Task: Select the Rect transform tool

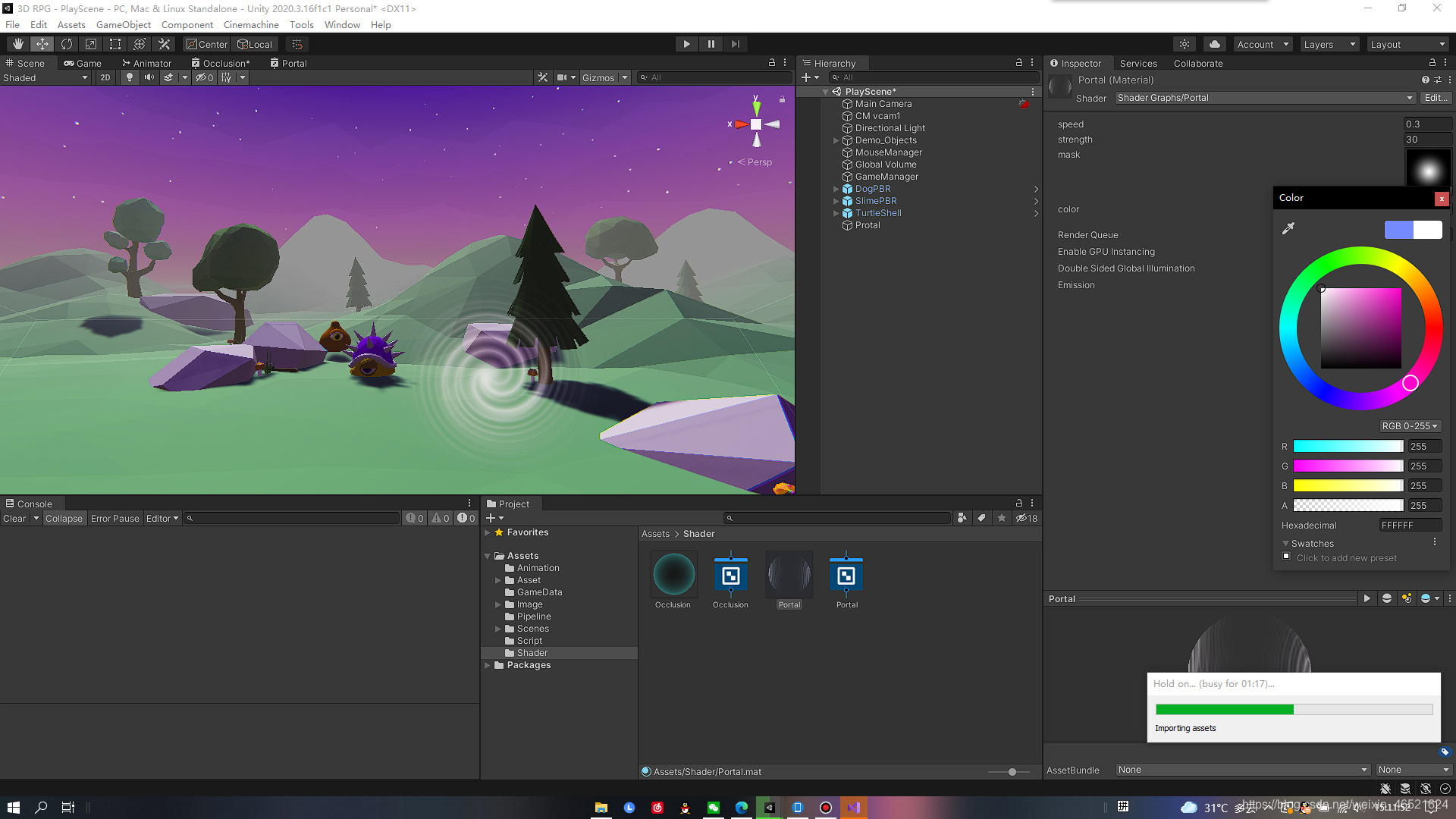Action: [115, 44]
